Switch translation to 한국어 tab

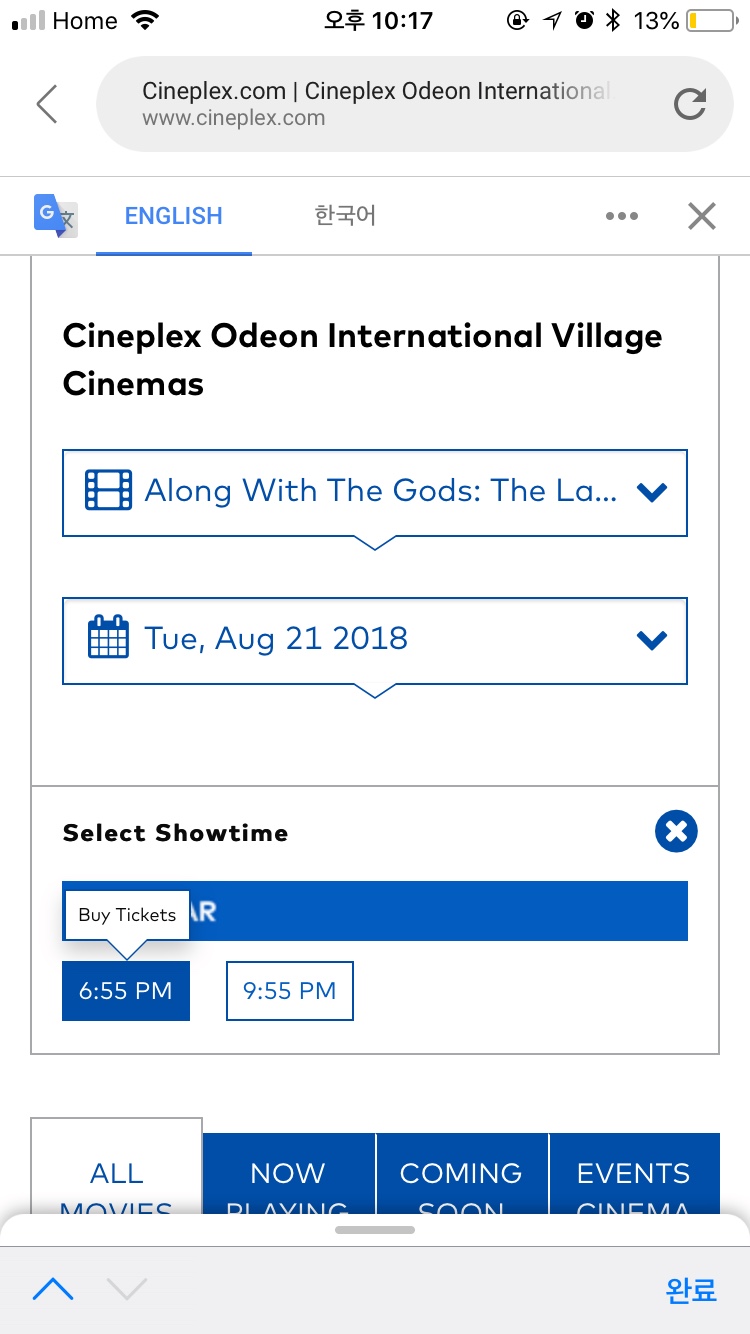(x=345, y=216)
